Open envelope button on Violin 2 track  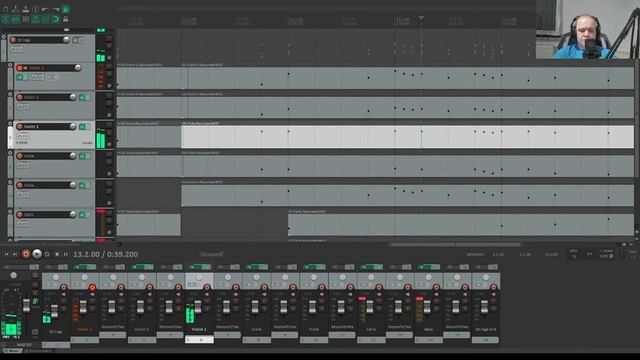tap(23, 136)
